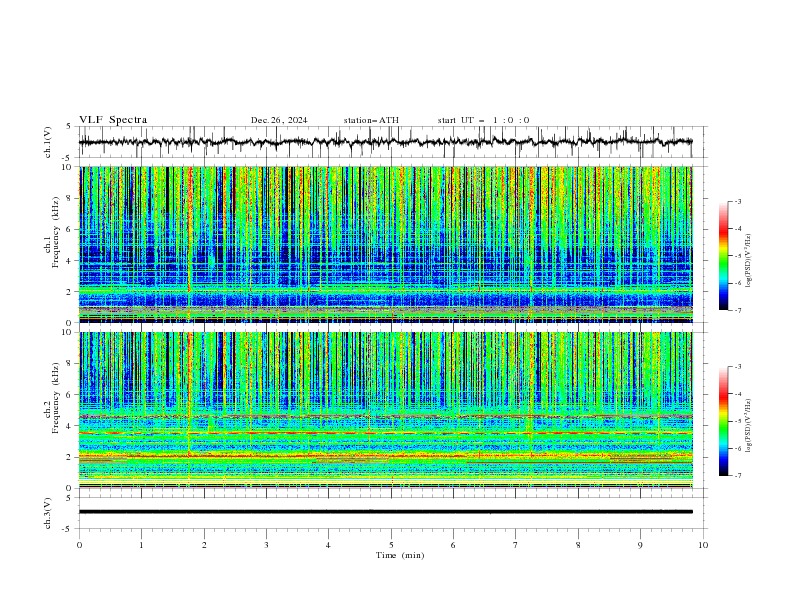Click the "-6" tick on the lower color bar
This screenshot has width=792, height=612.
[738, 448]
